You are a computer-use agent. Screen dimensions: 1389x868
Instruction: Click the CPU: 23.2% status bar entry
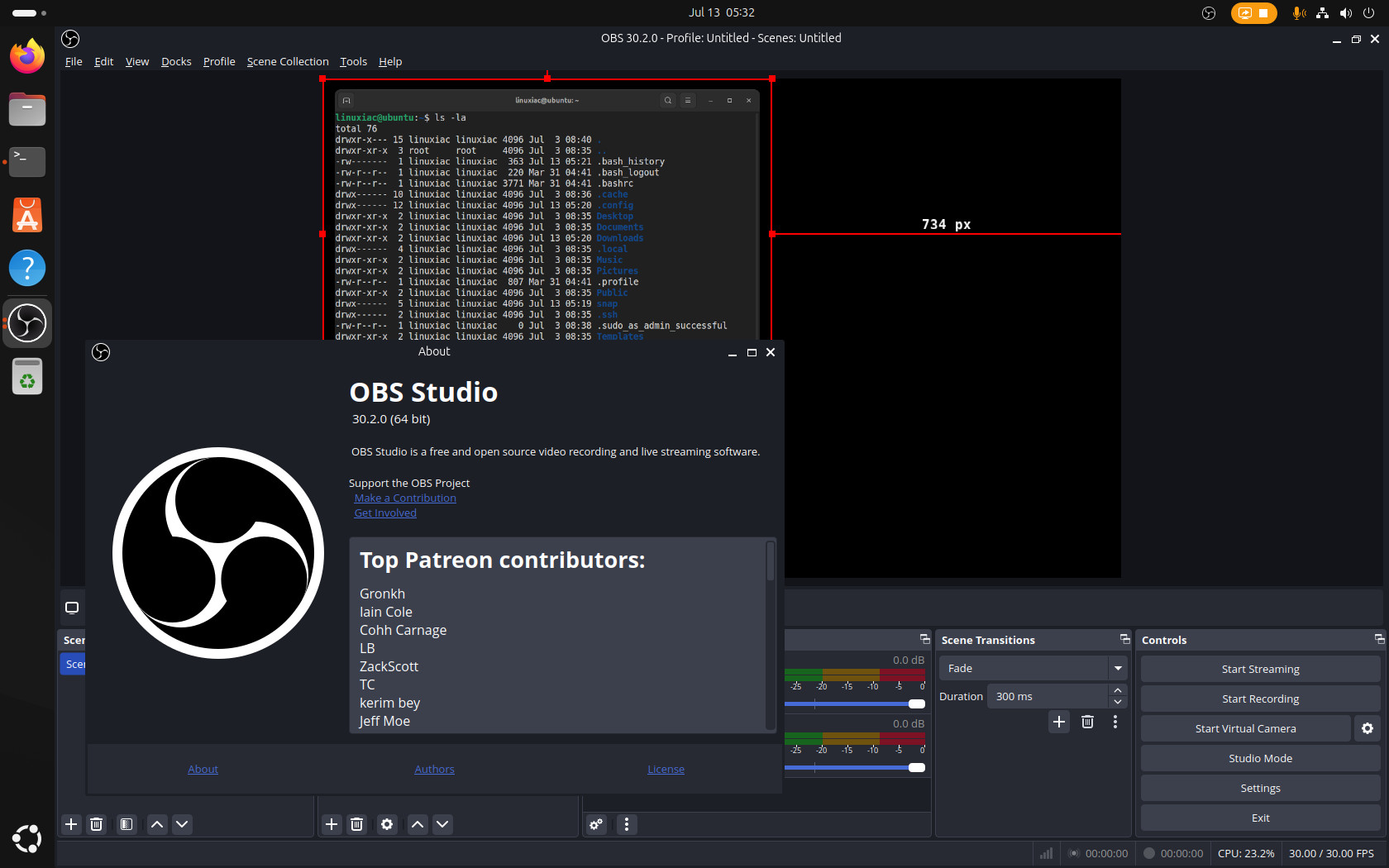(x=1246, y=853)
